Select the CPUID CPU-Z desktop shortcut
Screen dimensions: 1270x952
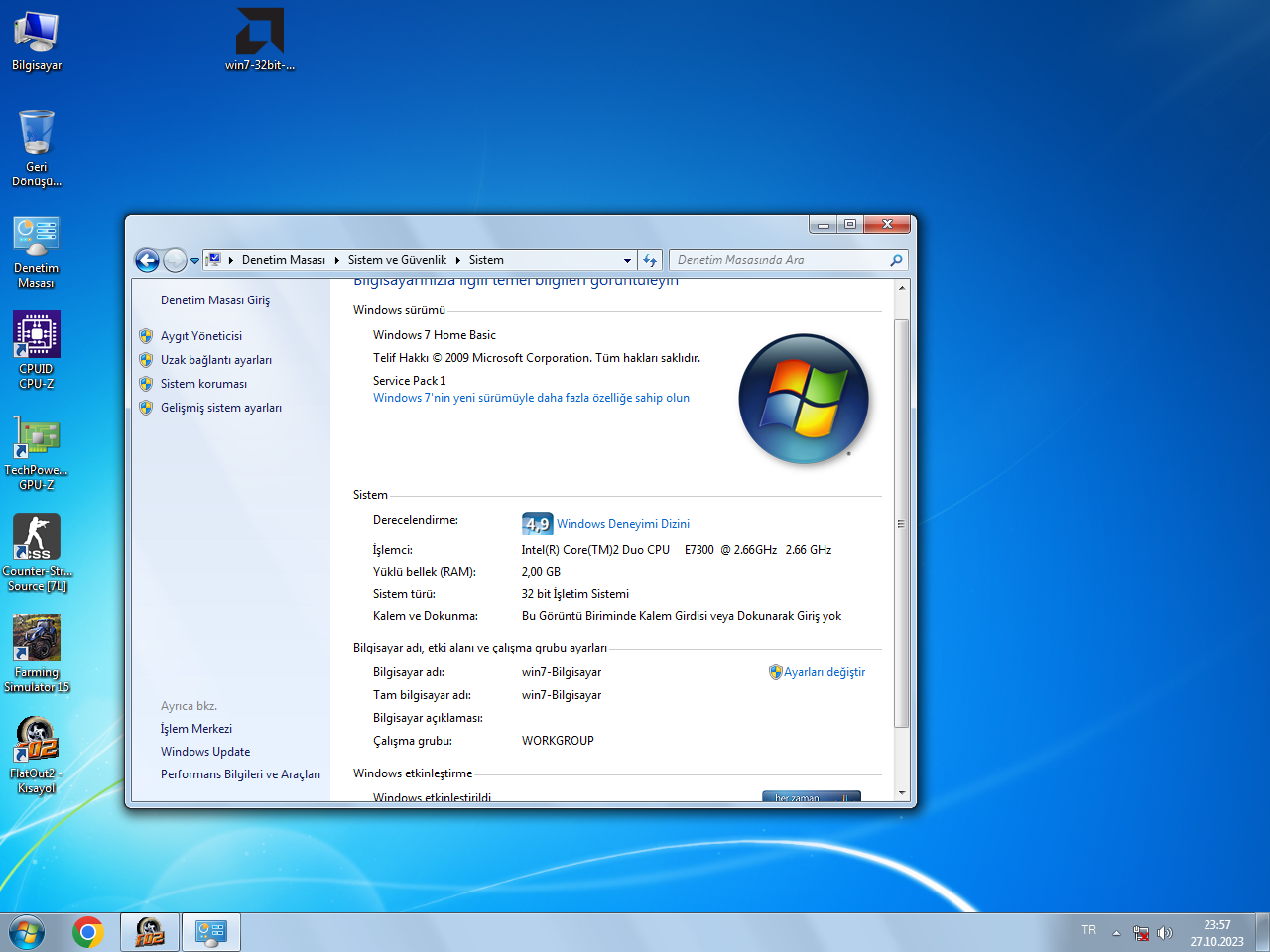pos(37,350)
